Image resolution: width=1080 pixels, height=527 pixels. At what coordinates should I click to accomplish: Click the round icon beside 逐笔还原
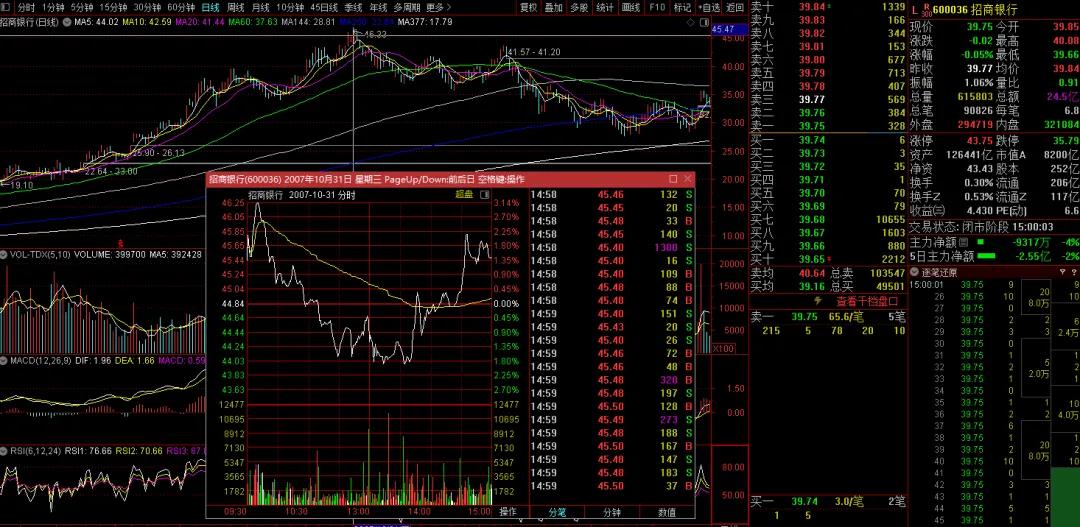pos(915,271)
